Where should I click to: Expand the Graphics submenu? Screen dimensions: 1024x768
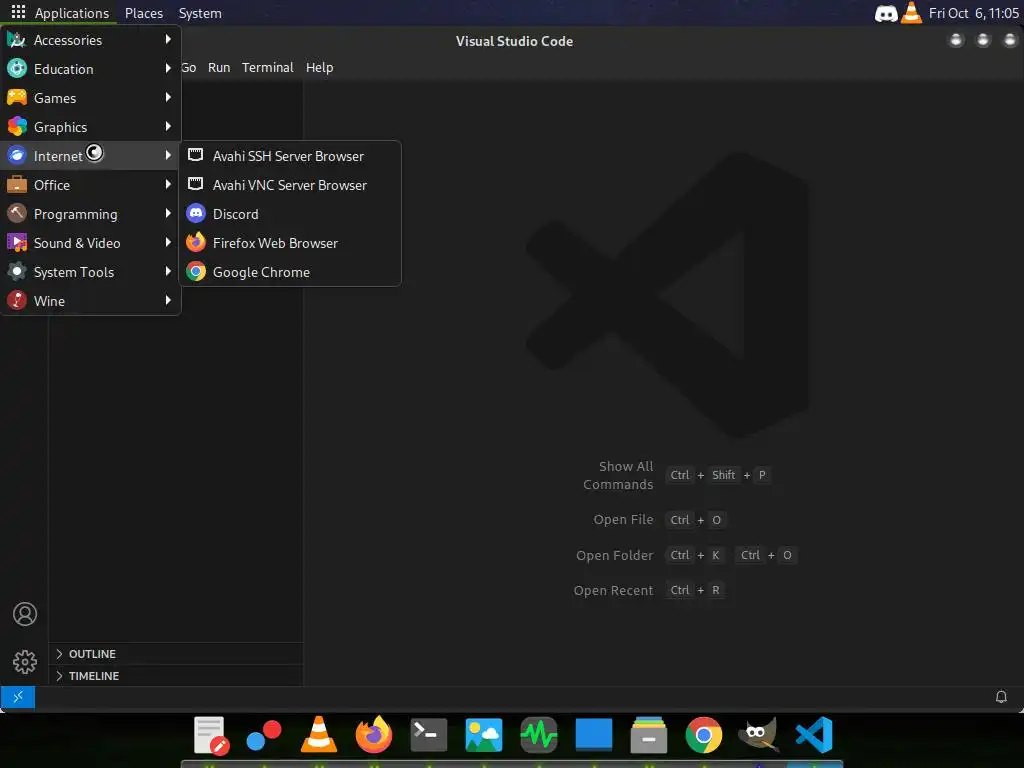point(91,127)
